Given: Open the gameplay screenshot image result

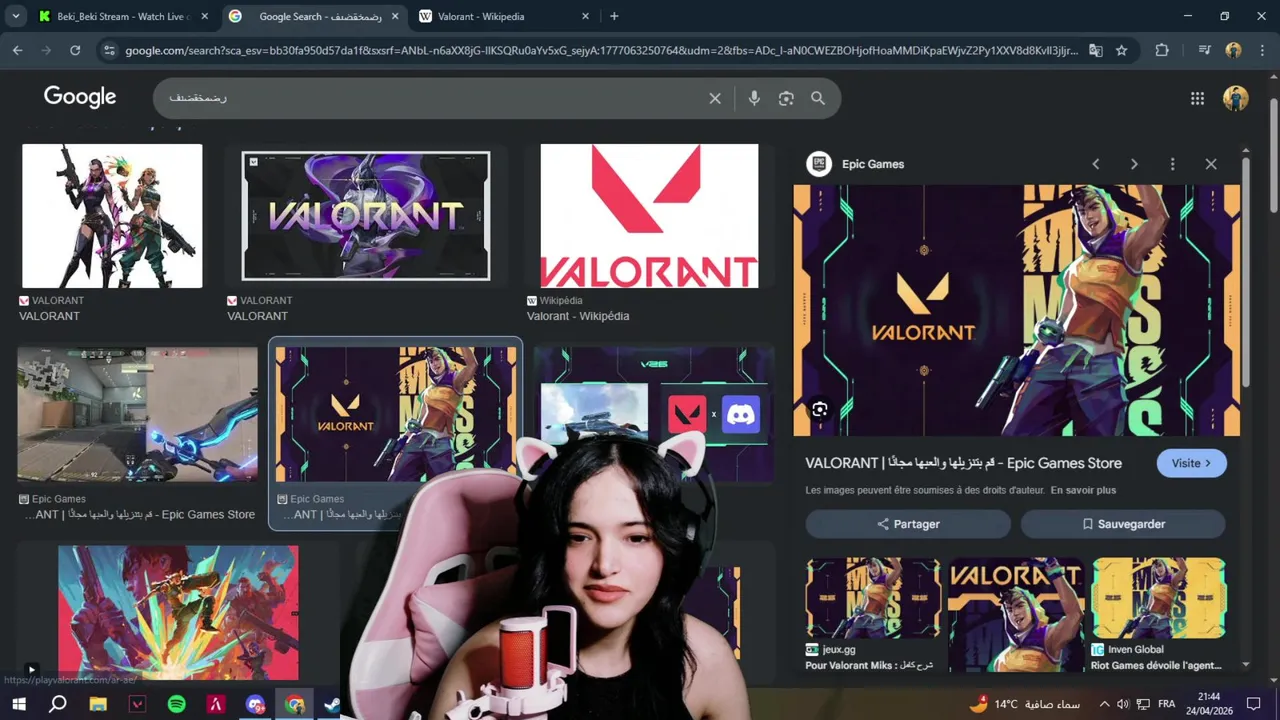Looking at the screenshot, I should [138, 415].
